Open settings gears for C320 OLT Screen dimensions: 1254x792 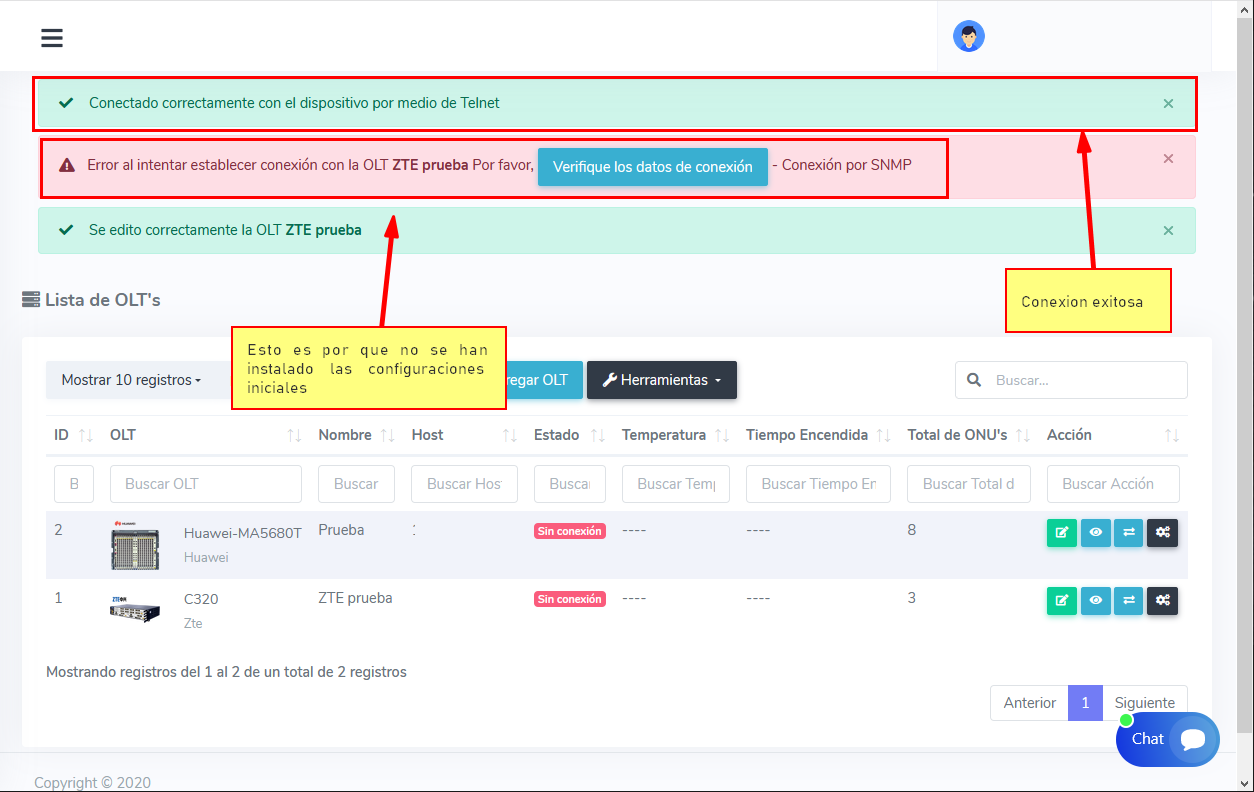[1162, 601]
